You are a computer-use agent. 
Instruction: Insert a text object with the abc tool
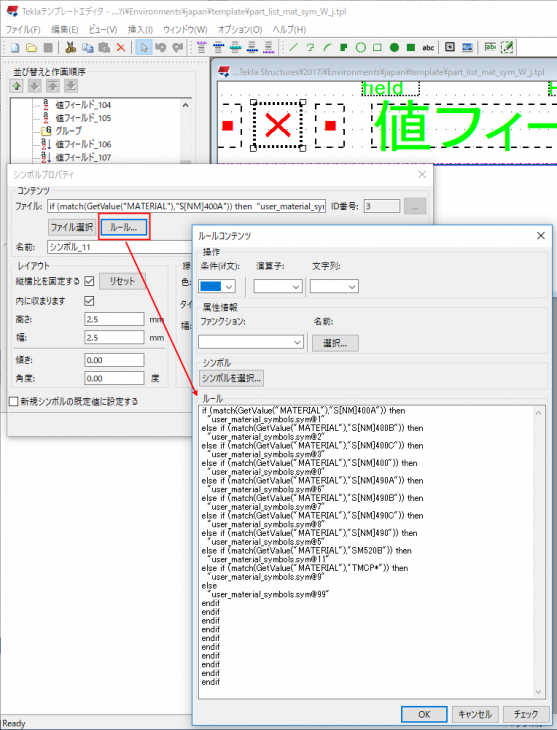[x=428, y=47]
